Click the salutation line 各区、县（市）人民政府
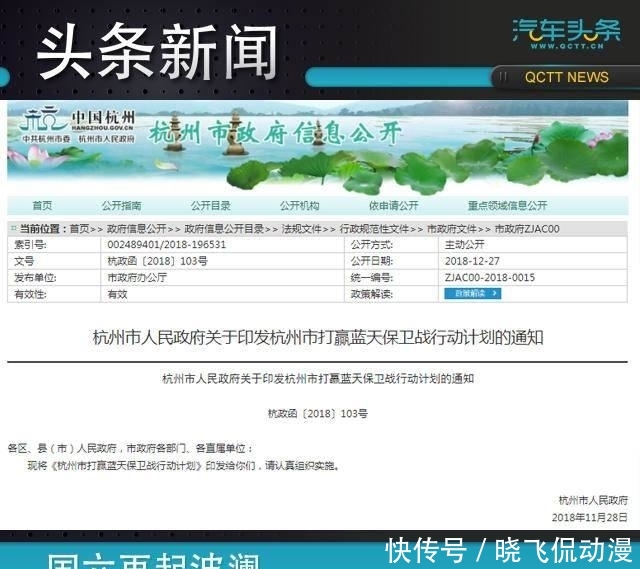Screen dimensions: 640x569 (x=131, y=449)
